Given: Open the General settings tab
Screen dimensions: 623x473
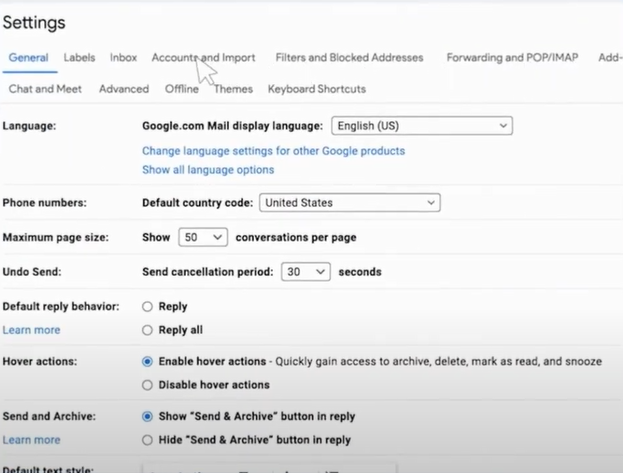Looking at the screenshot, I should pyautogui.click(x=29, y=58).
